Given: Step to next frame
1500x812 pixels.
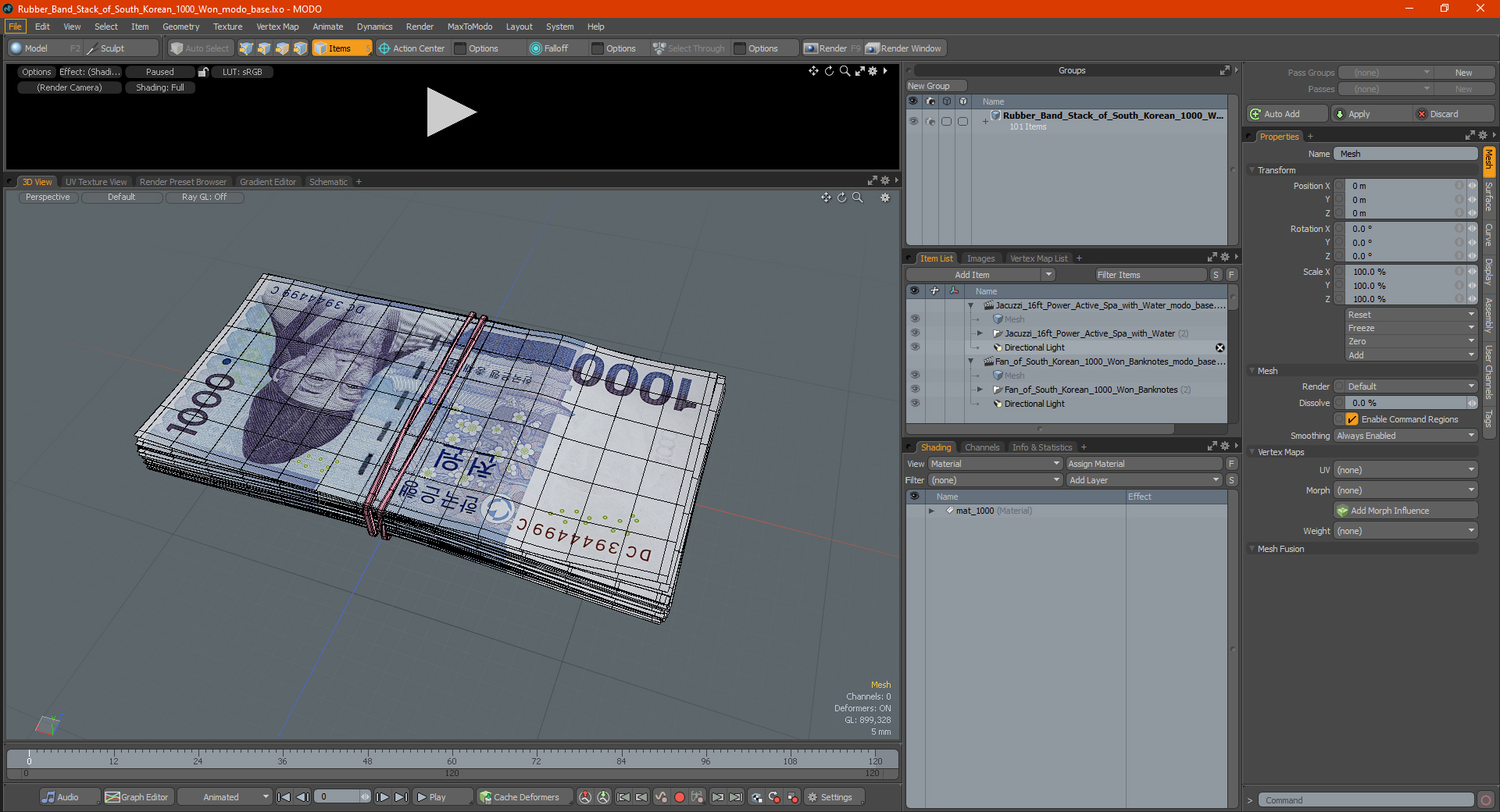Looking at the screenshot, I should tap(382, 797).
